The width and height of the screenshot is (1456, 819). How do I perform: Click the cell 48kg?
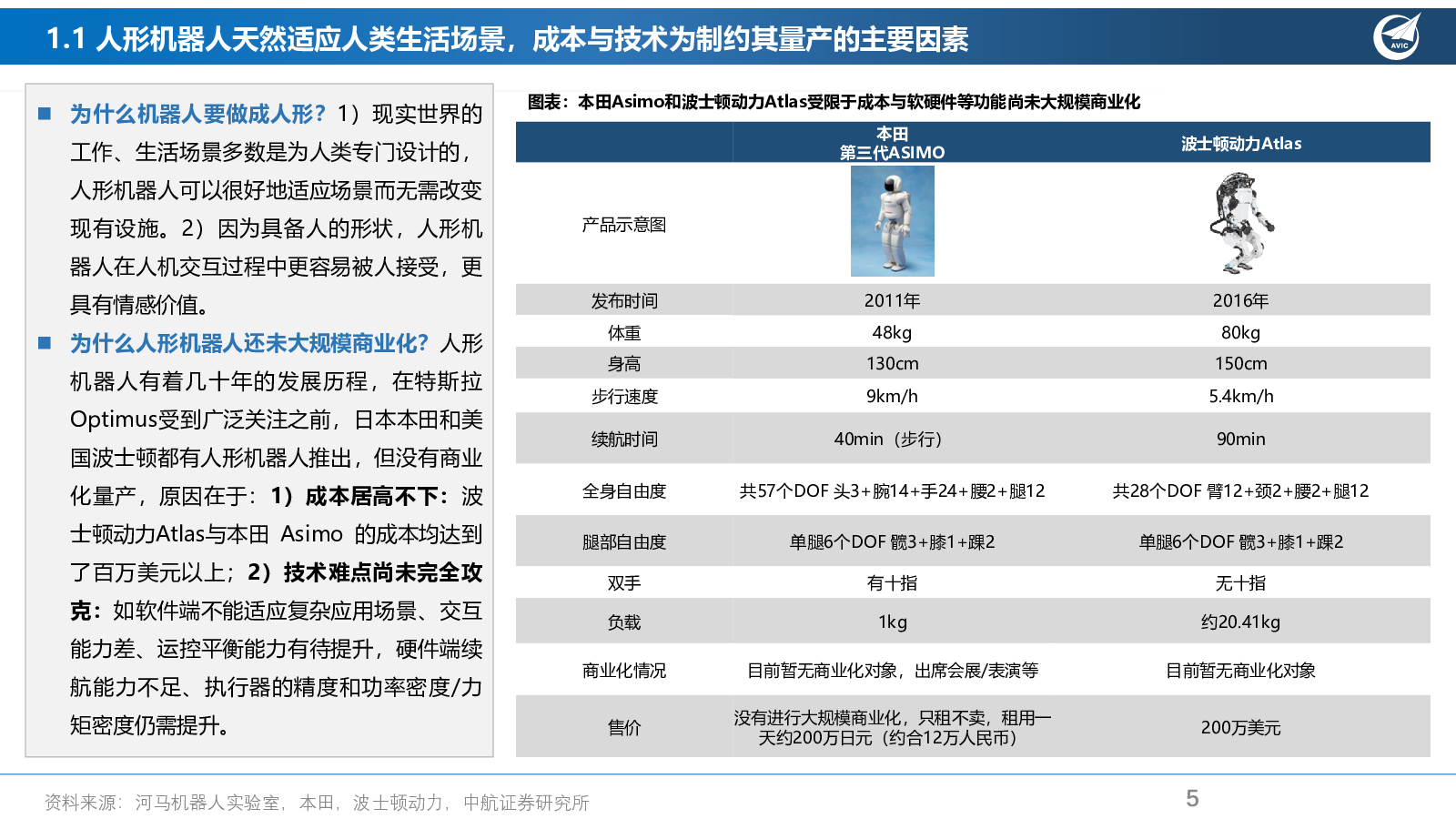[x=892, y=332]
